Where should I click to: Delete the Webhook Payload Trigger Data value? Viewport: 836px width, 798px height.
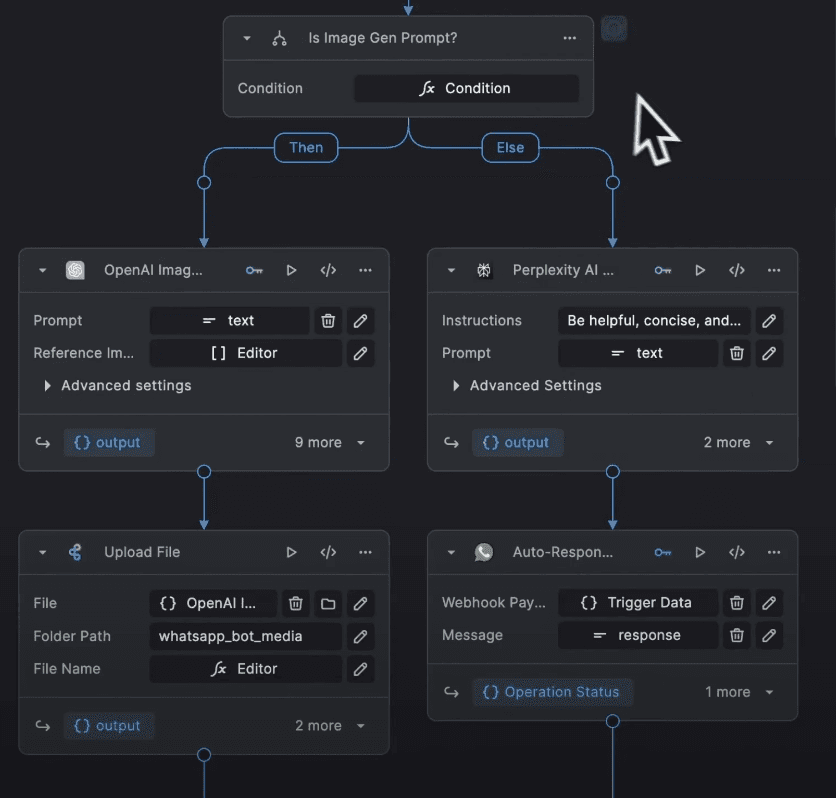tap(736, 603)
